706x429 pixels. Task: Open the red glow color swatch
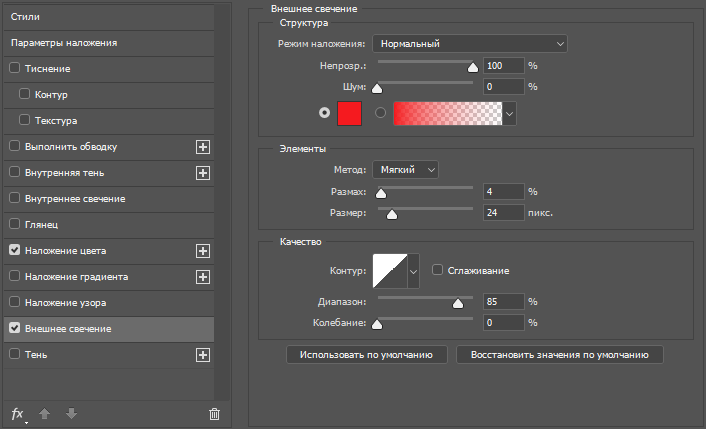click(349, 113)
